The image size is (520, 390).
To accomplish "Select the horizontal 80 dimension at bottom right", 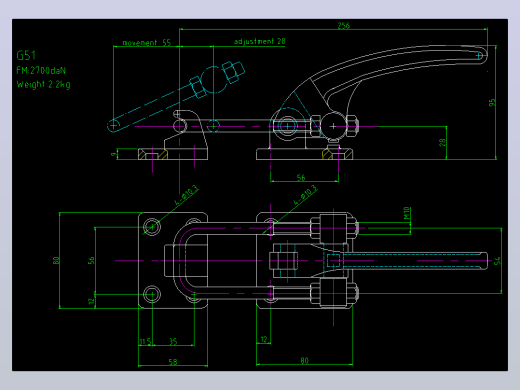I will pos(304,361).
